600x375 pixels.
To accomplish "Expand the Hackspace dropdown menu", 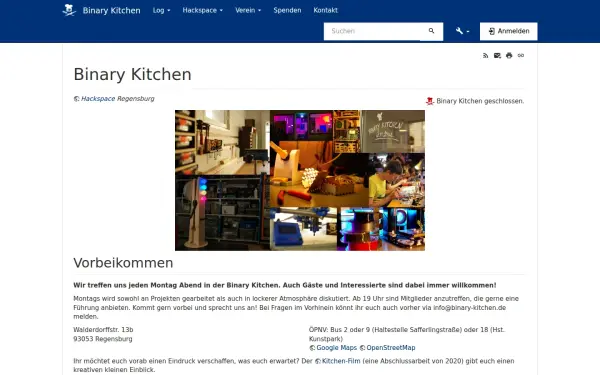I will click(202, 10).
